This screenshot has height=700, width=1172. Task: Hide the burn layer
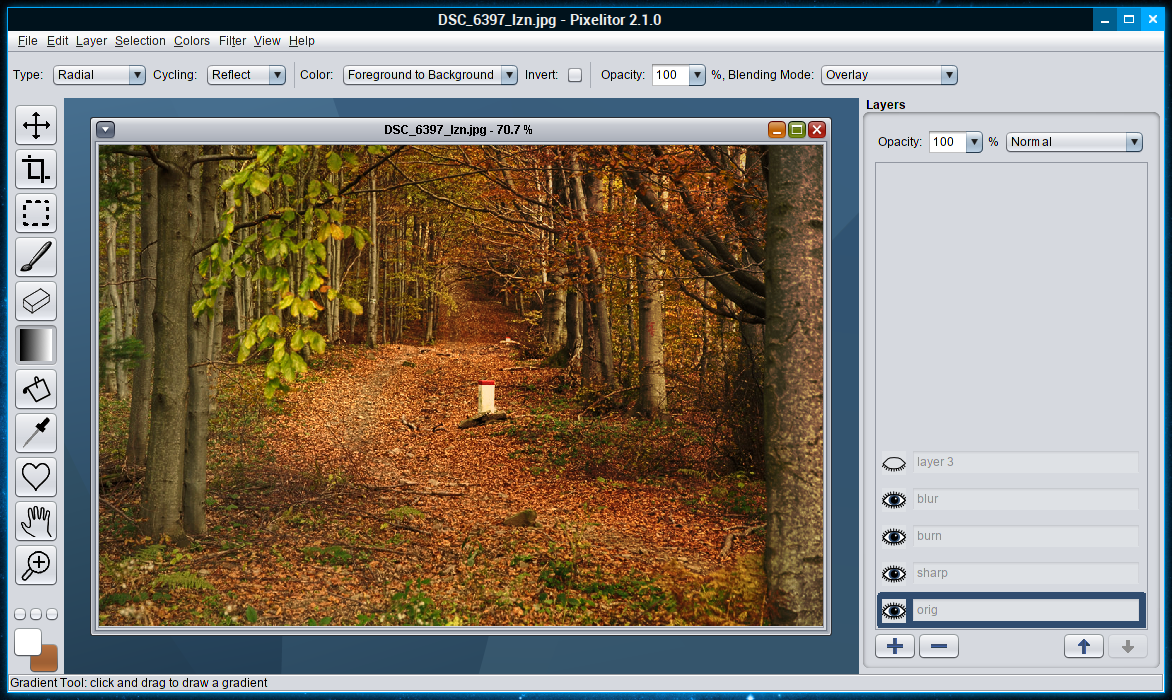(x=894, y=537)
